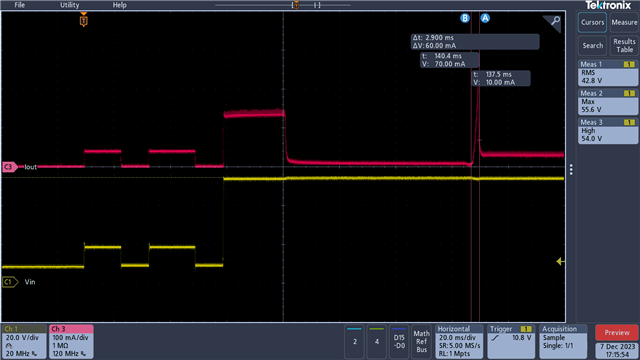This screenshot has width=640, height=360.
Task: Add channel 2 to display
Action: [355, 342]
